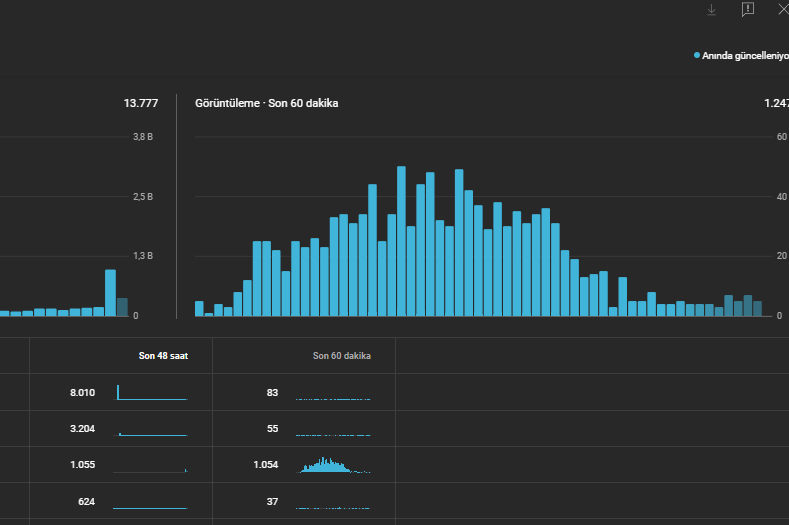Click the tallest bar in 48-hour chart
Image resolution: width=789 pixels, height=525 pixels.
(110, 293)
